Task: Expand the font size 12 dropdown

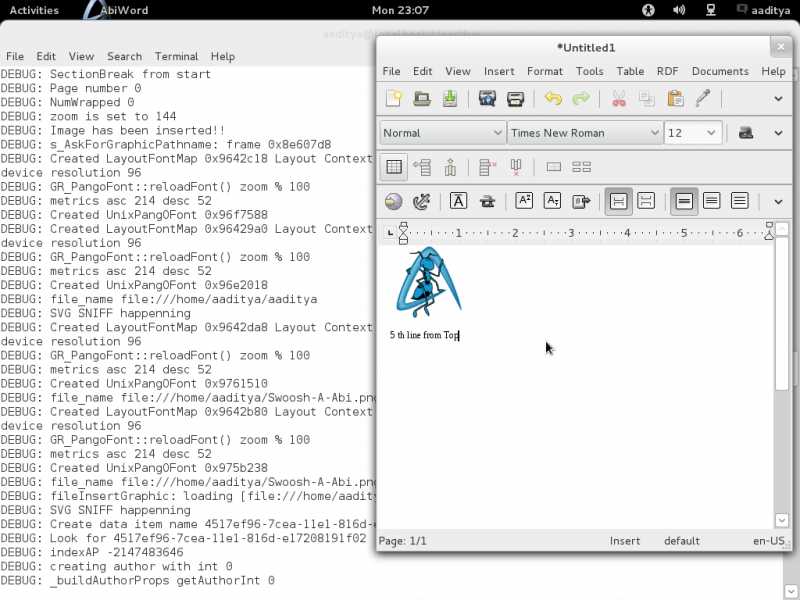Action: point(693,133)
